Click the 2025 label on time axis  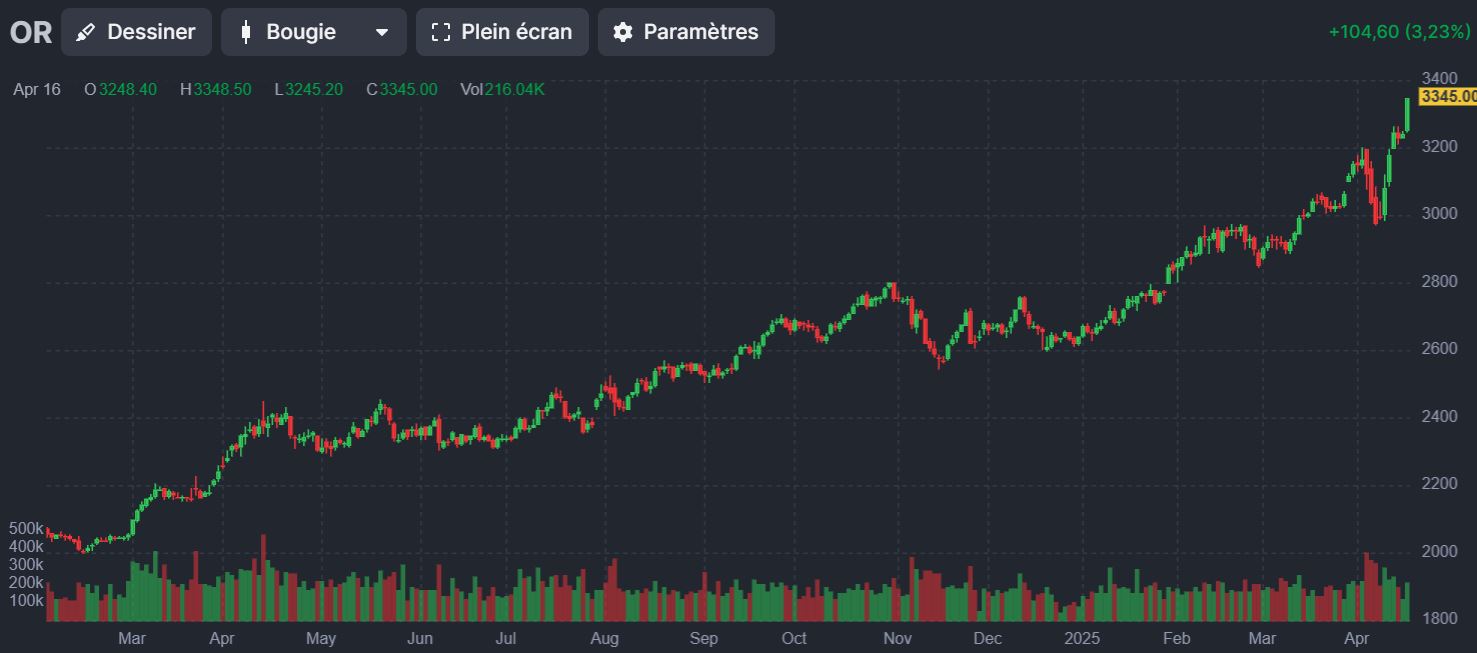(x=1081, y=638)
